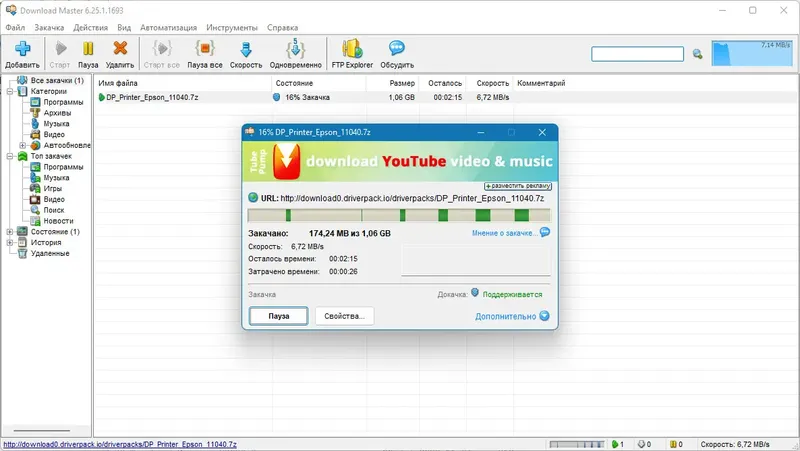
Task: Click the Поддерживается resume status text
Action: tap(512, 294)
